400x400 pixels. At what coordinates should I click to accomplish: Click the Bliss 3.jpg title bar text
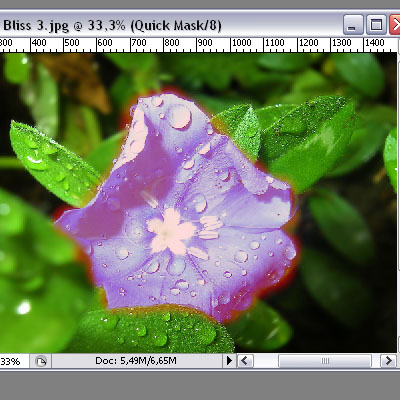[112, 25]
